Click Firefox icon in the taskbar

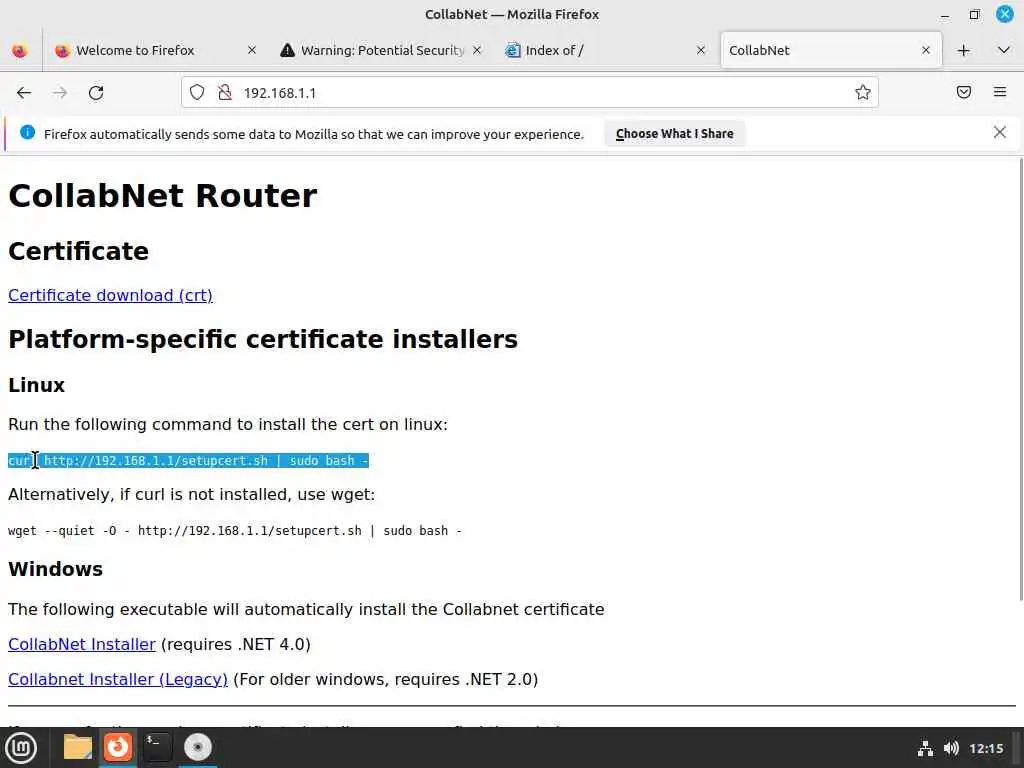click(x=118, y=748)
